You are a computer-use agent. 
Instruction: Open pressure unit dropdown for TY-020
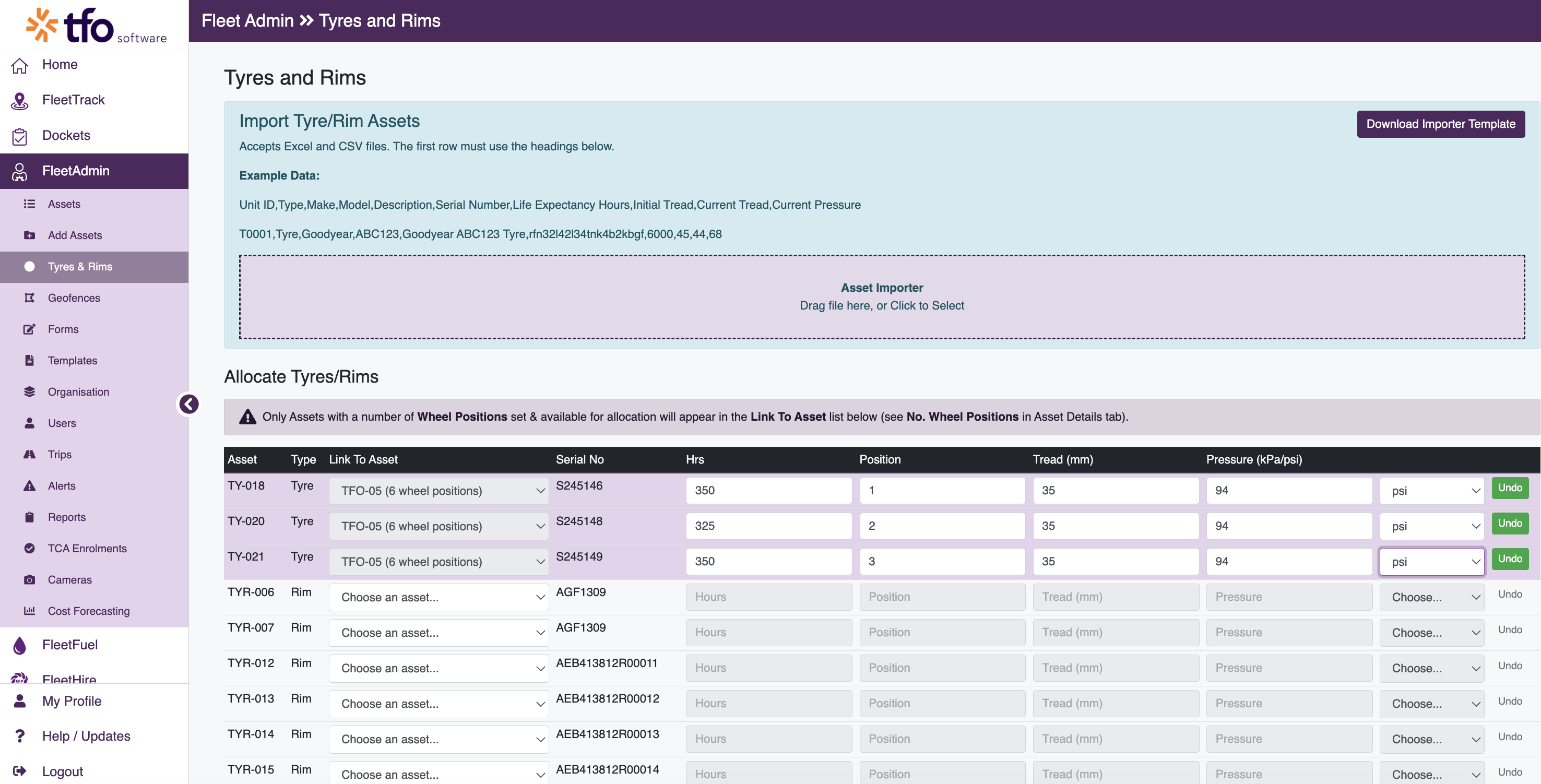click(x=1431, y=526)
